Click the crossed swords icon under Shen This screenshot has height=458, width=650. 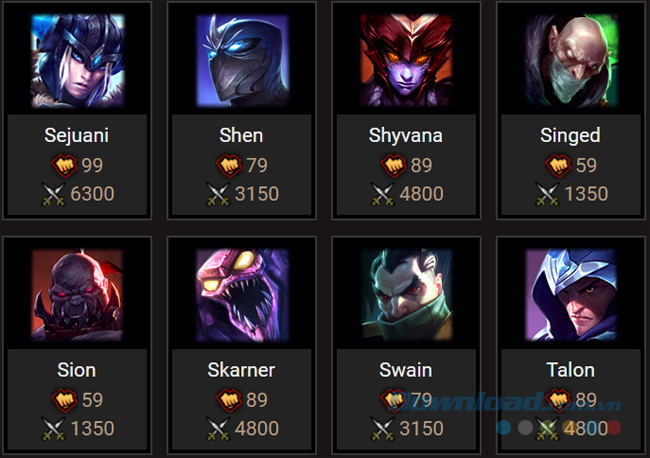coord(218,194)
